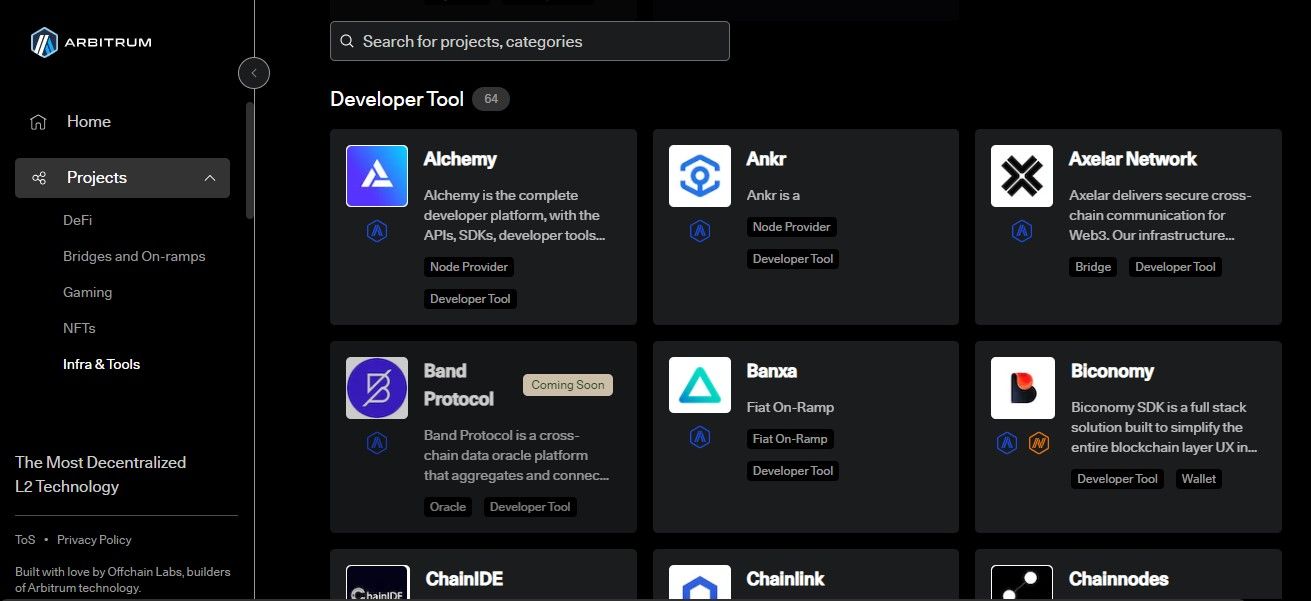Click the Band Protocol title

pos(459,385)
